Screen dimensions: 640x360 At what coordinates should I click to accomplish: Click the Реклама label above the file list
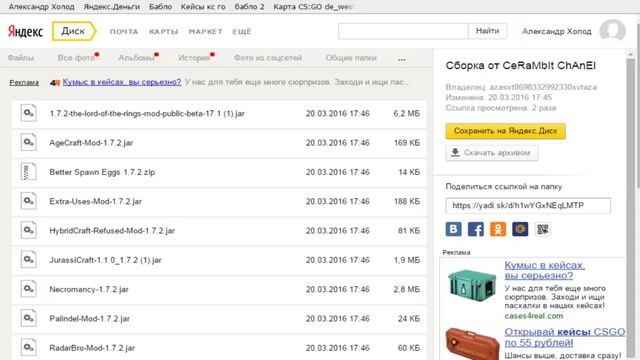click(24, 82)
